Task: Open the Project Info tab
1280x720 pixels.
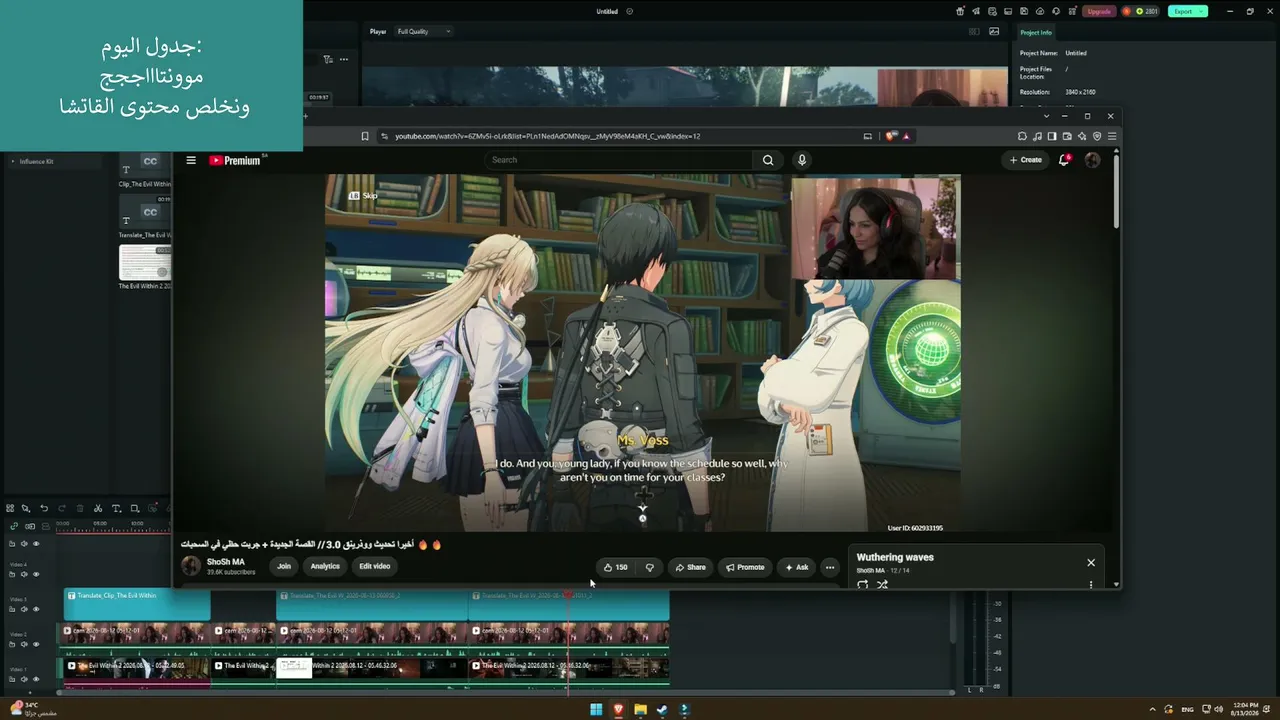Action: (1036, 32)
